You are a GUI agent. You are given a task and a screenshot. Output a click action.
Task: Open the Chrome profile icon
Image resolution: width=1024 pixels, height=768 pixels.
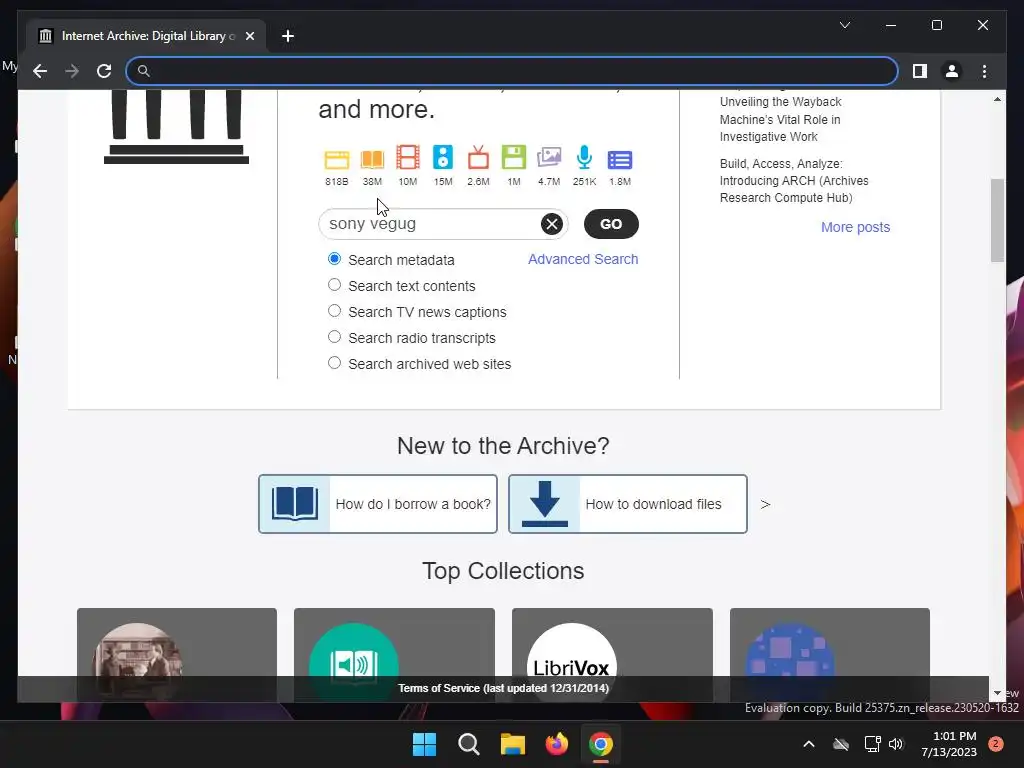[952, 71]
